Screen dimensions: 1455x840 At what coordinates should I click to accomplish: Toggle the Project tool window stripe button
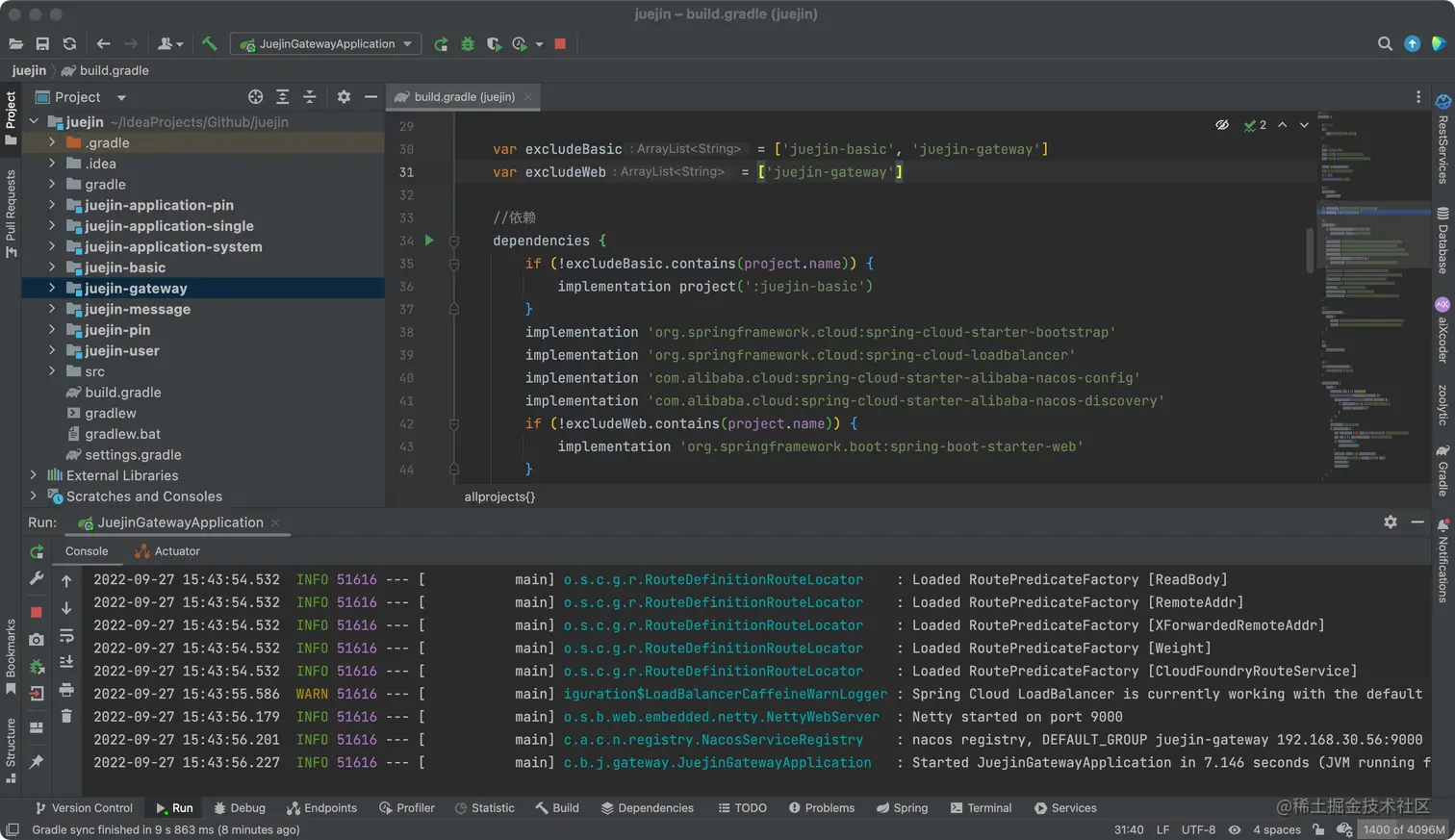(x=11, y=118)
